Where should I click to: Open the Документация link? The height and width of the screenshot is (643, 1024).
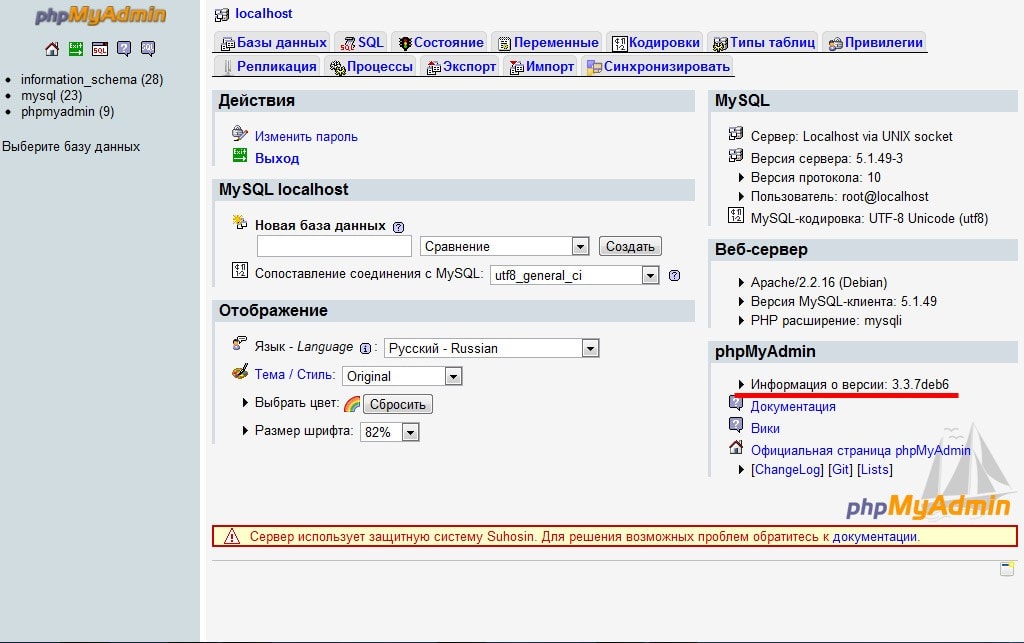coord(793,406)
